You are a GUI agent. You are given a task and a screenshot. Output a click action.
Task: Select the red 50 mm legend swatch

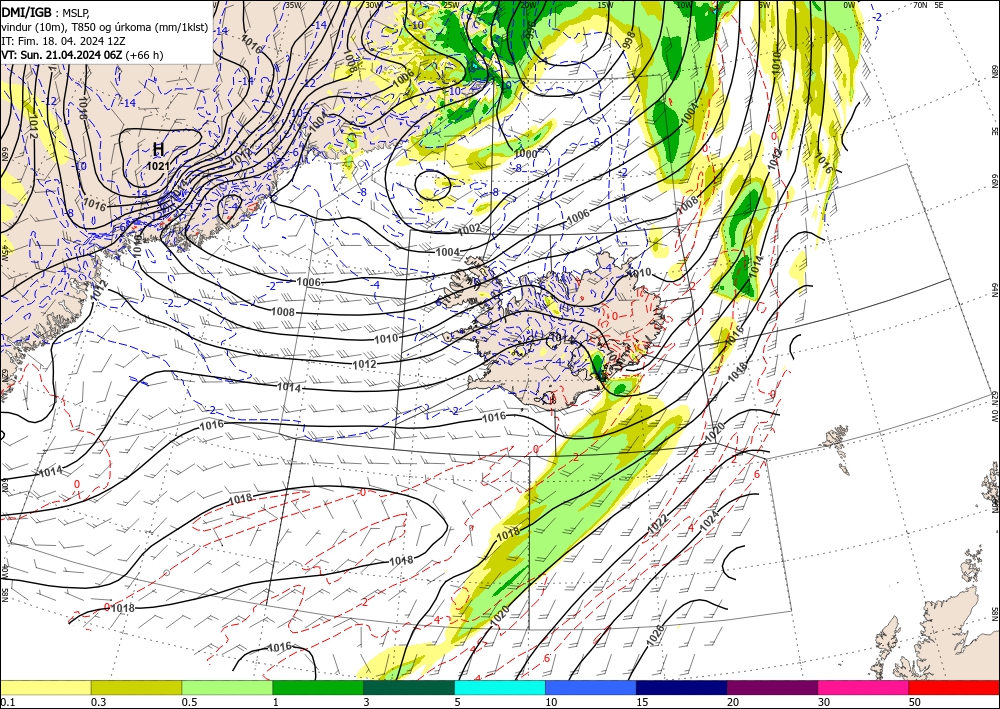[x=954, y=687]
